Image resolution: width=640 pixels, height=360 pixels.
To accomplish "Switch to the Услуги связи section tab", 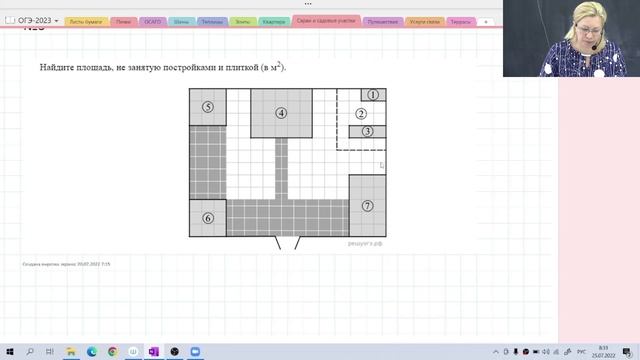I will [x=424, y=22].
